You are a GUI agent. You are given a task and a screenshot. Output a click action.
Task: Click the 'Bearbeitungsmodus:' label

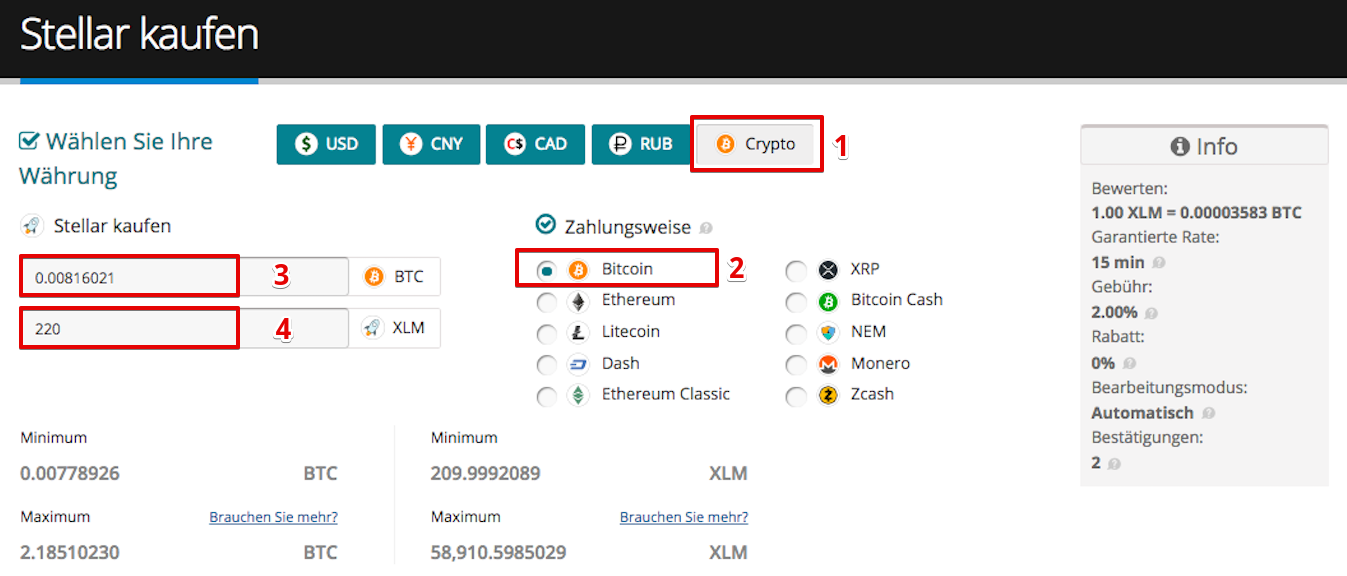[x=1170, y=388]
